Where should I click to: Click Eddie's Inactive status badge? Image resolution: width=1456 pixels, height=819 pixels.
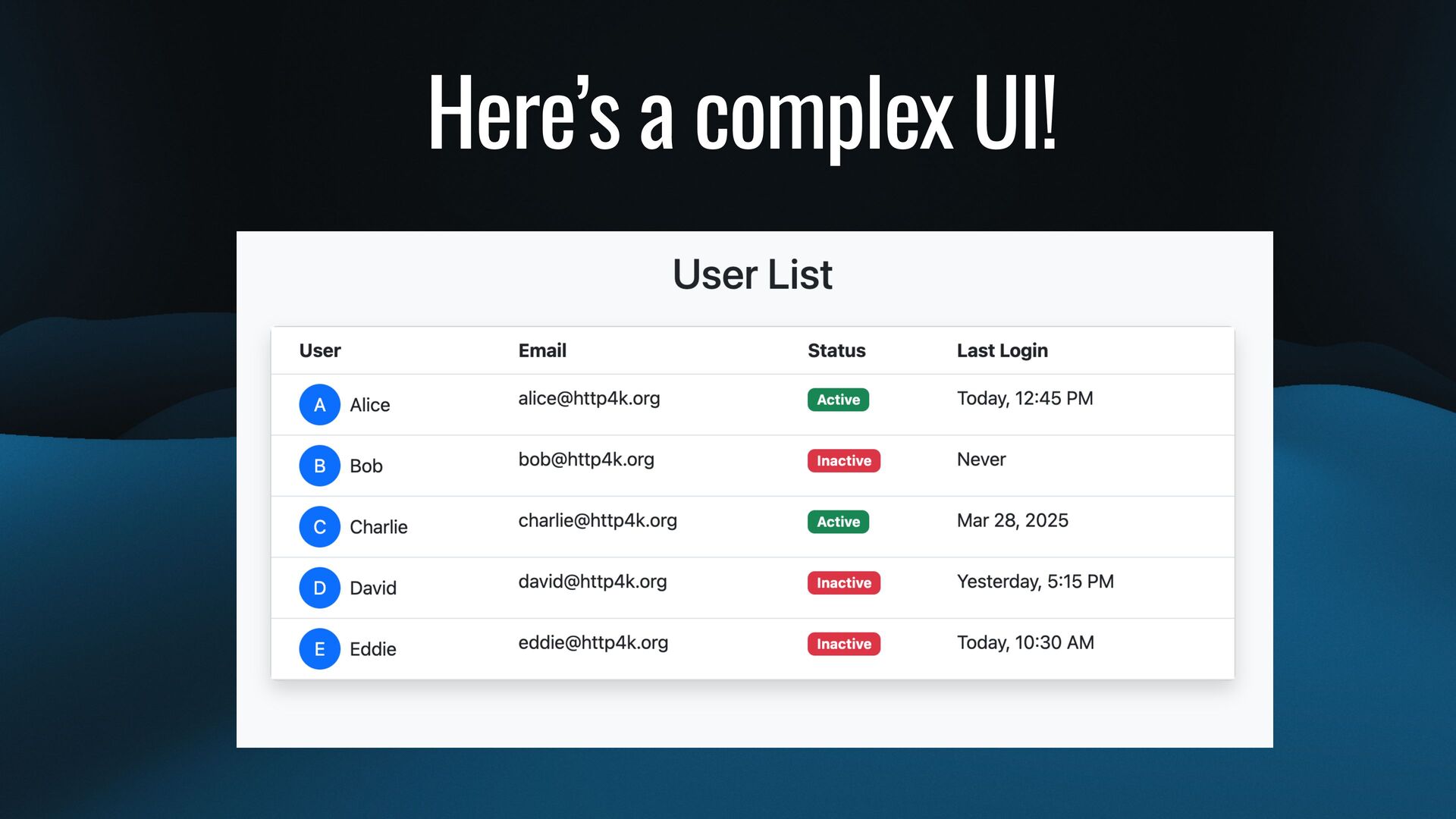pyautogui.click(x=843, y=644)
